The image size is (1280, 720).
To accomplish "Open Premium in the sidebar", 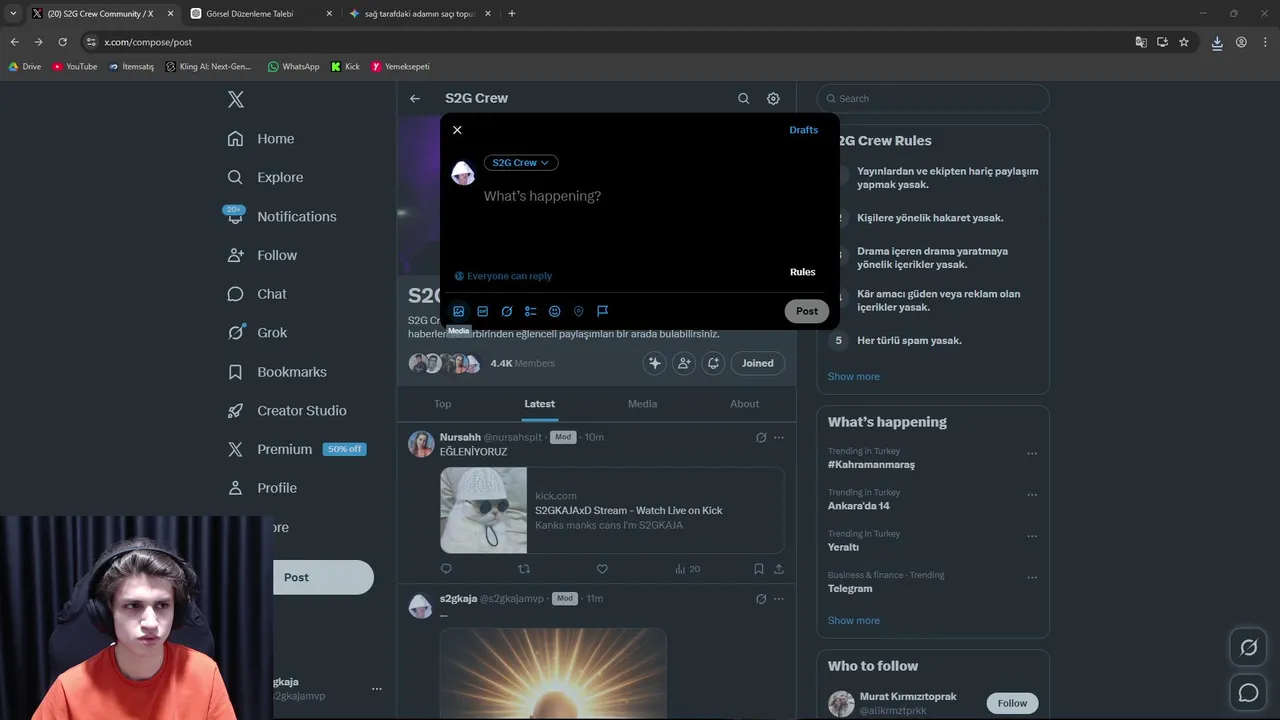I will 296,449.
